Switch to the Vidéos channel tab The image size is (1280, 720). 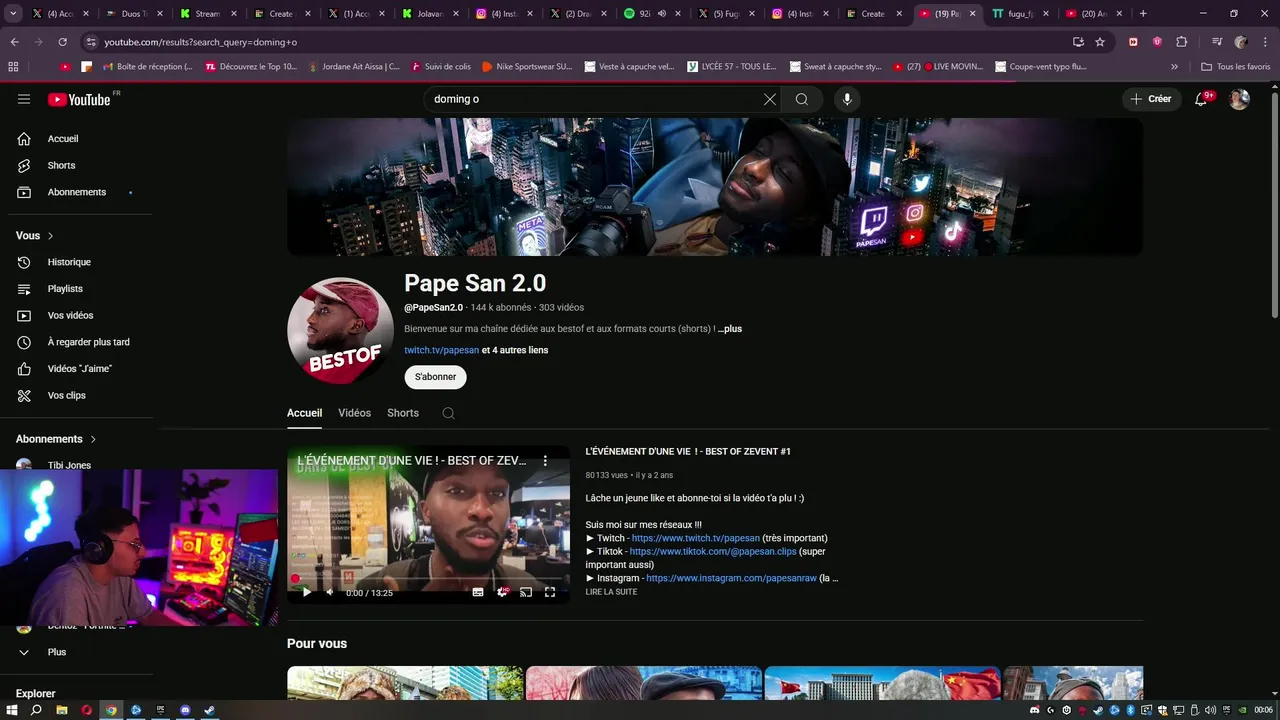tap(354, 413)
